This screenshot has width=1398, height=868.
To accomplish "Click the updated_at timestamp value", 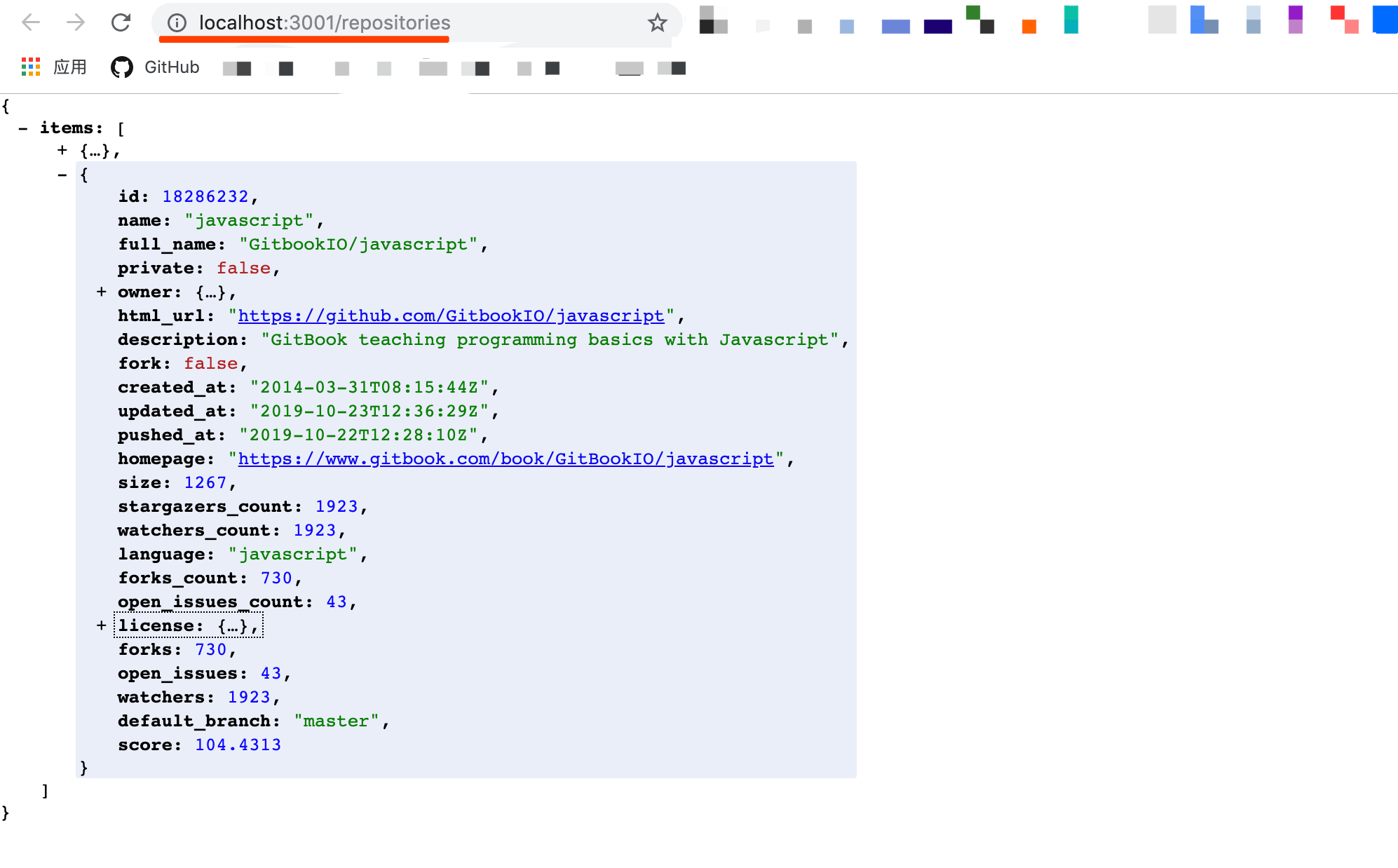I will click(369, 412).
